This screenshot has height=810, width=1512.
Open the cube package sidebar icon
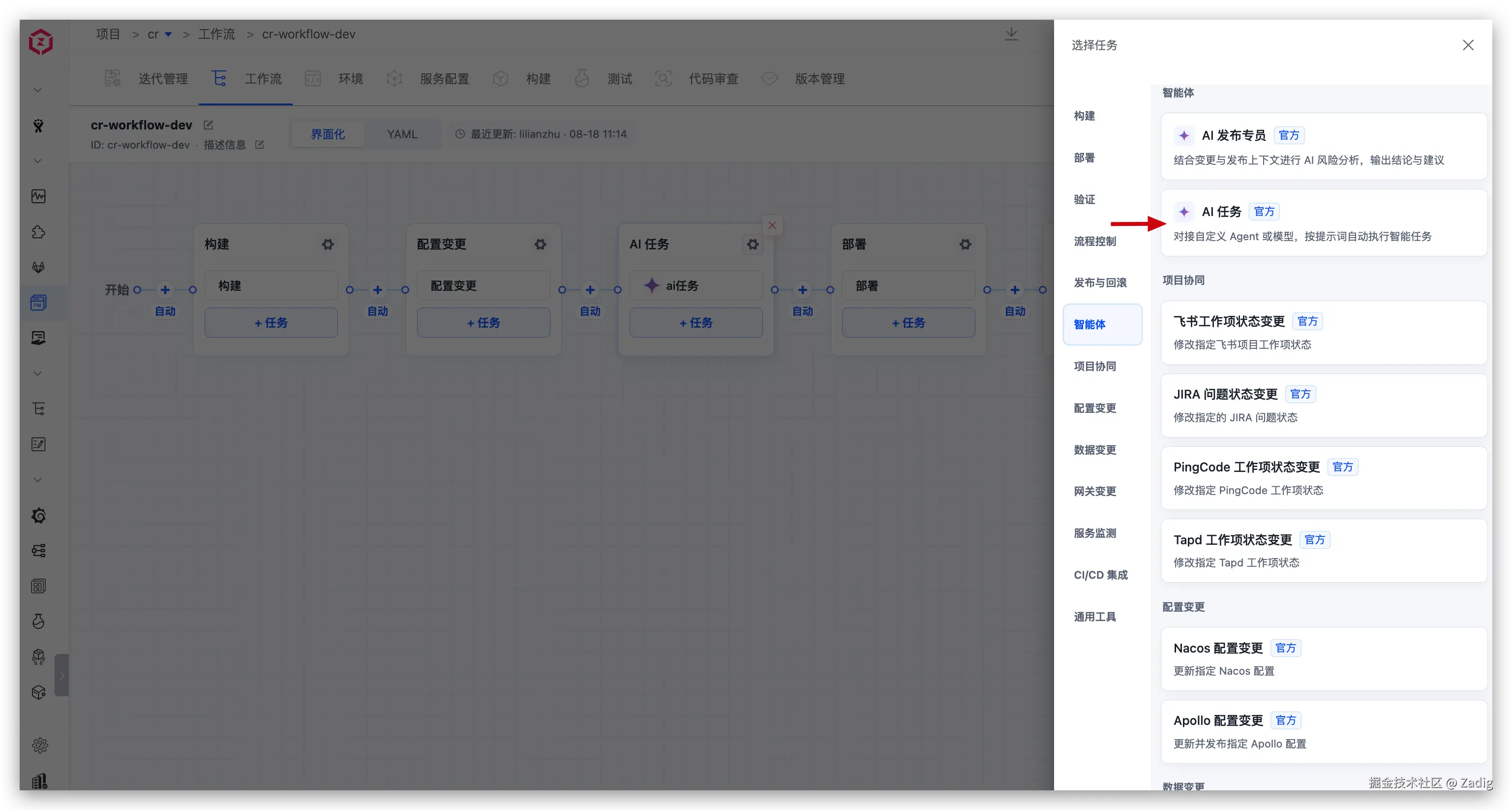point(39,692)
